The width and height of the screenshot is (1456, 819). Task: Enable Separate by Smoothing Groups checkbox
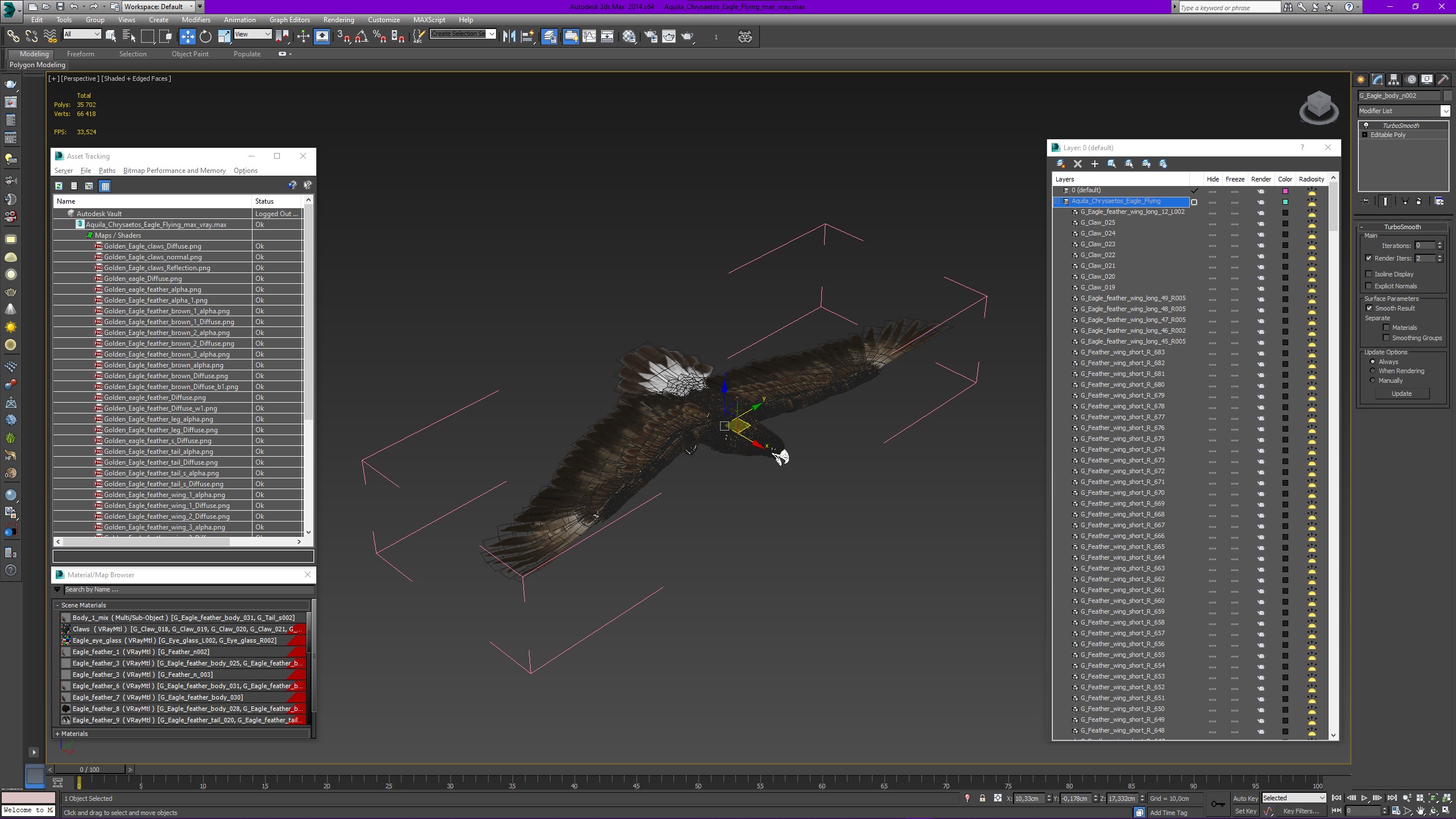[x=1387, y=338]
